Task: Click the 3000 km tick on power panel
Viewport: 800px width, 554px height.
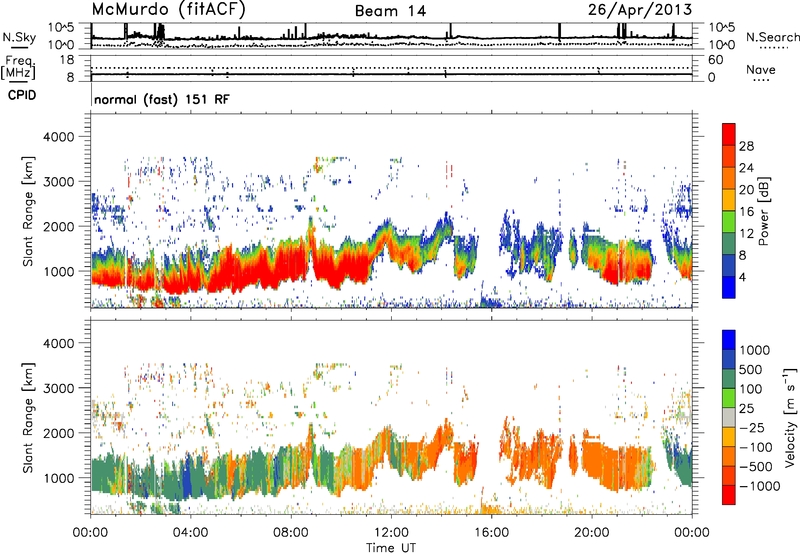Action: point(58,182)
